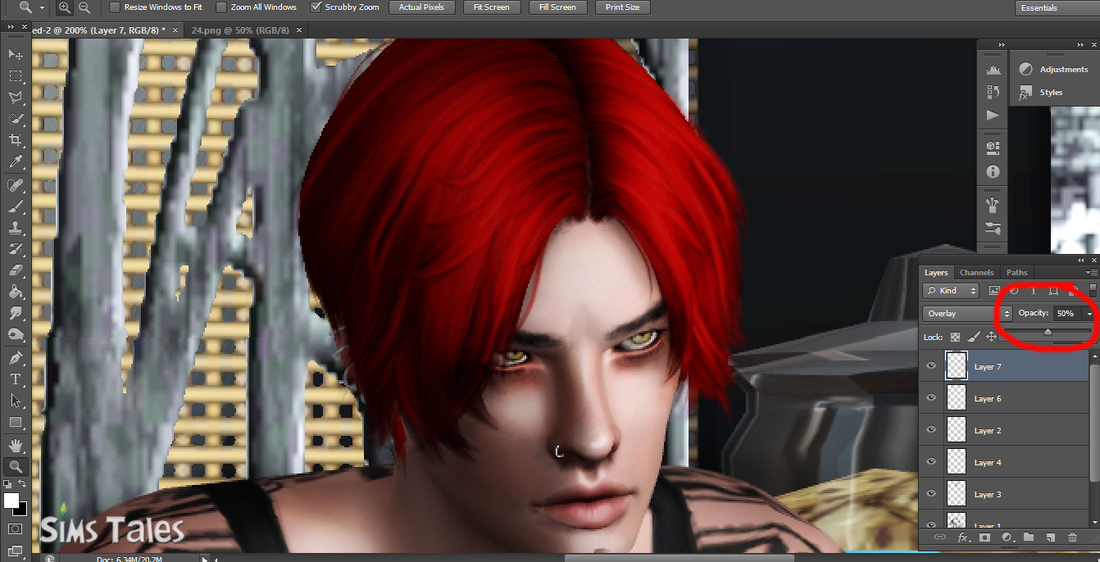Image resolution: width=1100 pixels, height=562 pixels.
Task: Switch to the Paths tab
Action: click(1017, 272)
